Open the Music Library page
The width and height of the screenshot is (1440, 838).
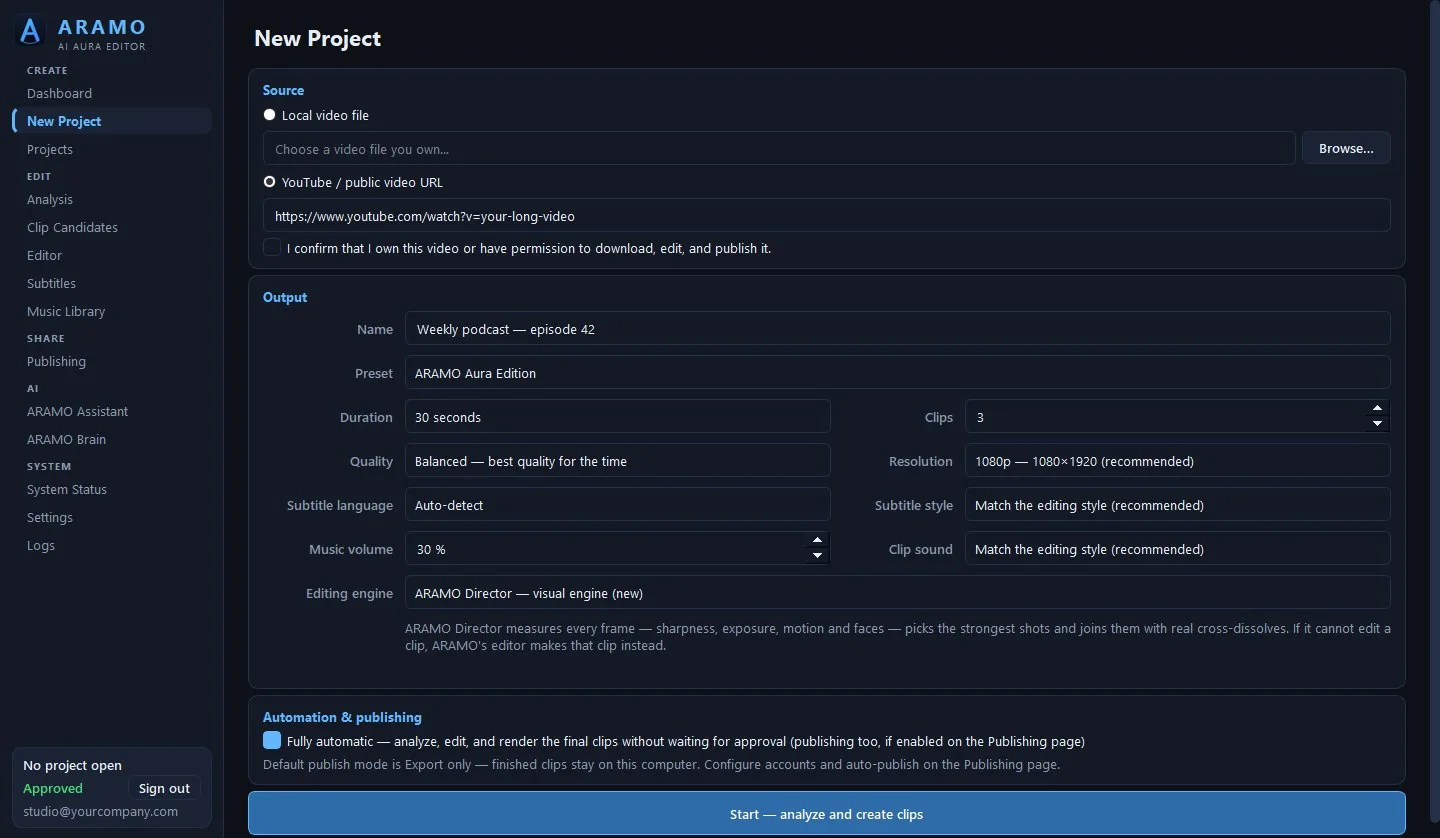66,311
